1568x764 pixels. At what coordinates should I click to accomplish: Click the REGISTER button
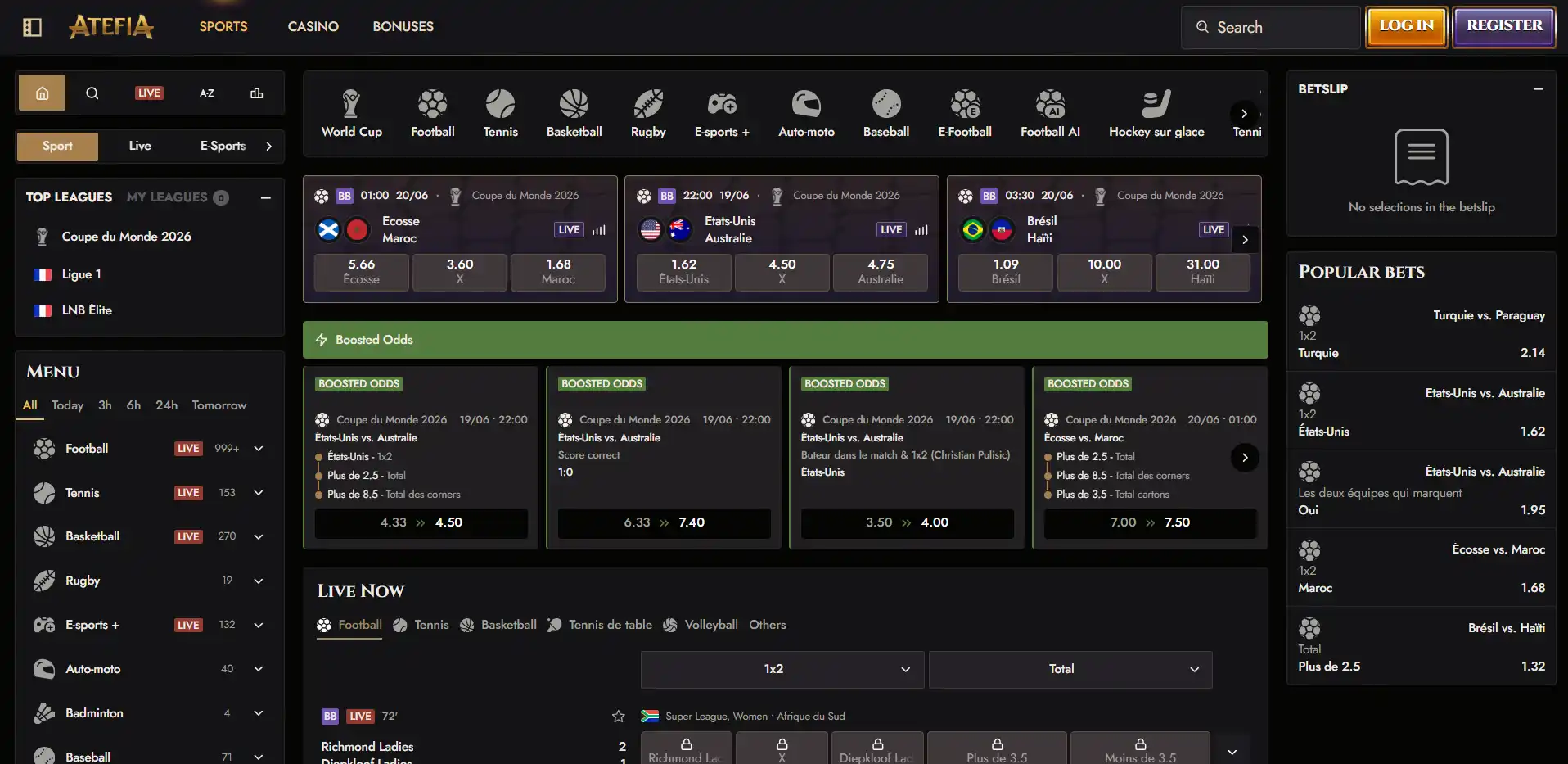pos(1504,26)
